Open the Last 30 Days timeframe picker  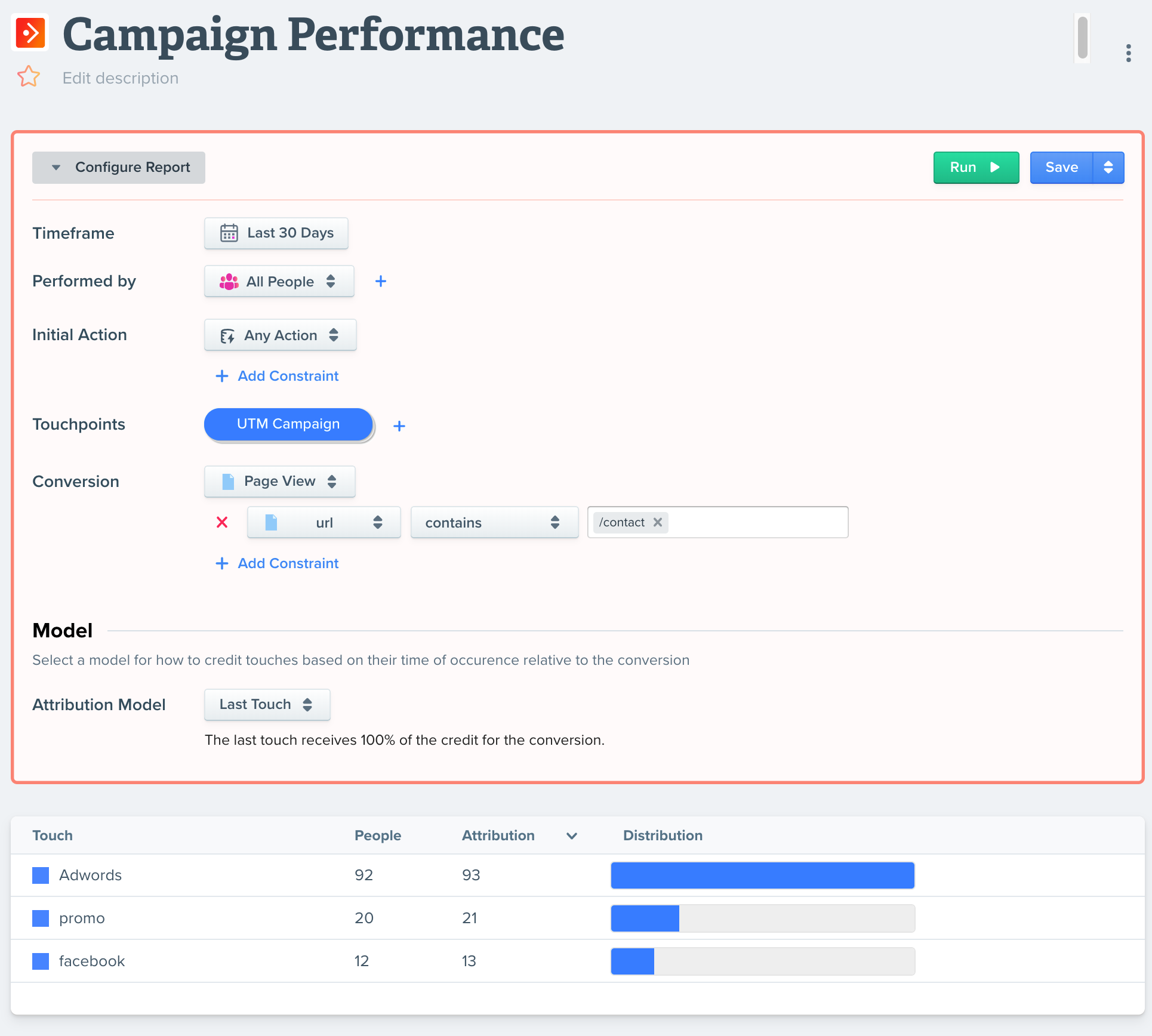276,233
